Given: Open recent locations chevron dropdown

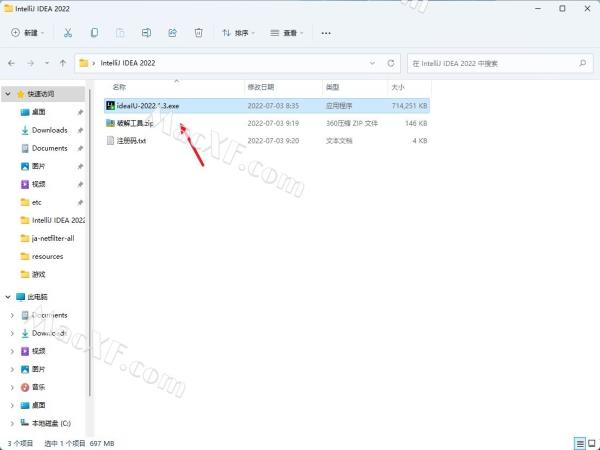Looking at the screenshot, I should click(47, 63).
